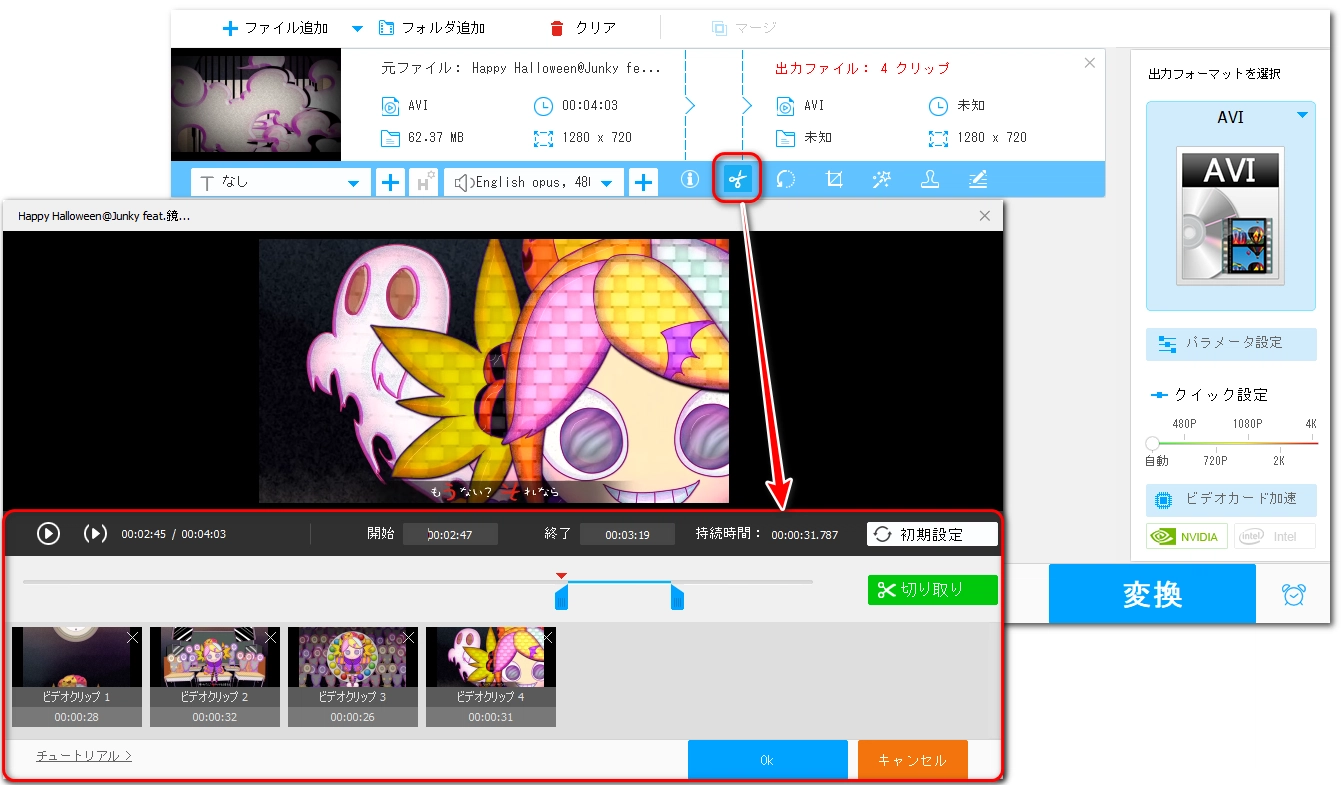Open the effects magic wand tool
The height and width of the screenshot is (785, 1341).
point(882,181)
